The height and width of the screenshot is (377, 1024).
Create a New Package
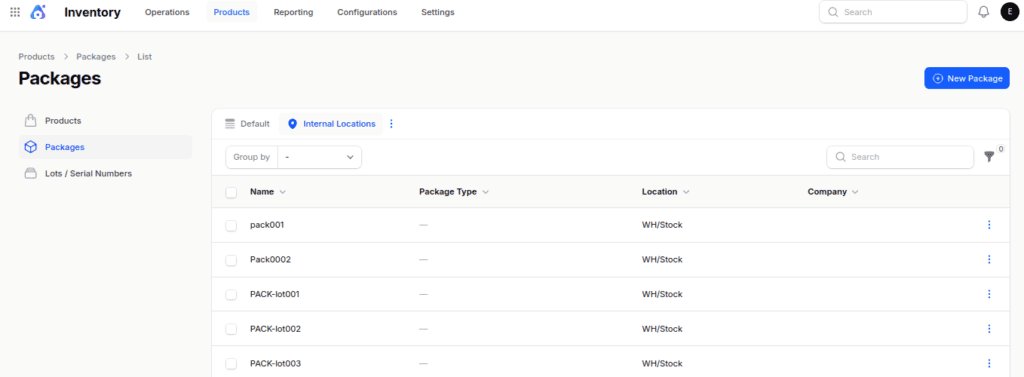967,78
